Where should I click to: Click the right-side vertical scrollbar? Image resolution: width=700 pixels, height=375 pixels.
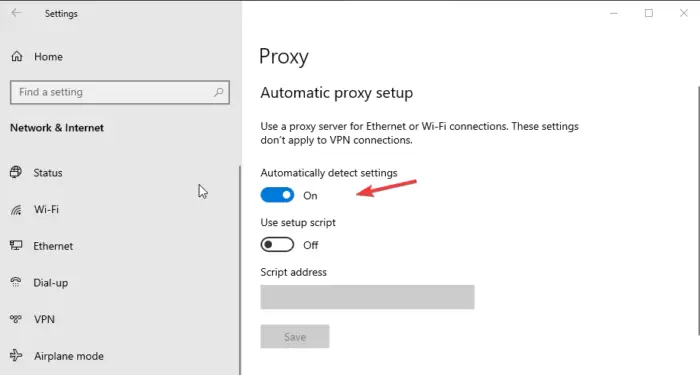pyautogui.click(x=698, y=210)
